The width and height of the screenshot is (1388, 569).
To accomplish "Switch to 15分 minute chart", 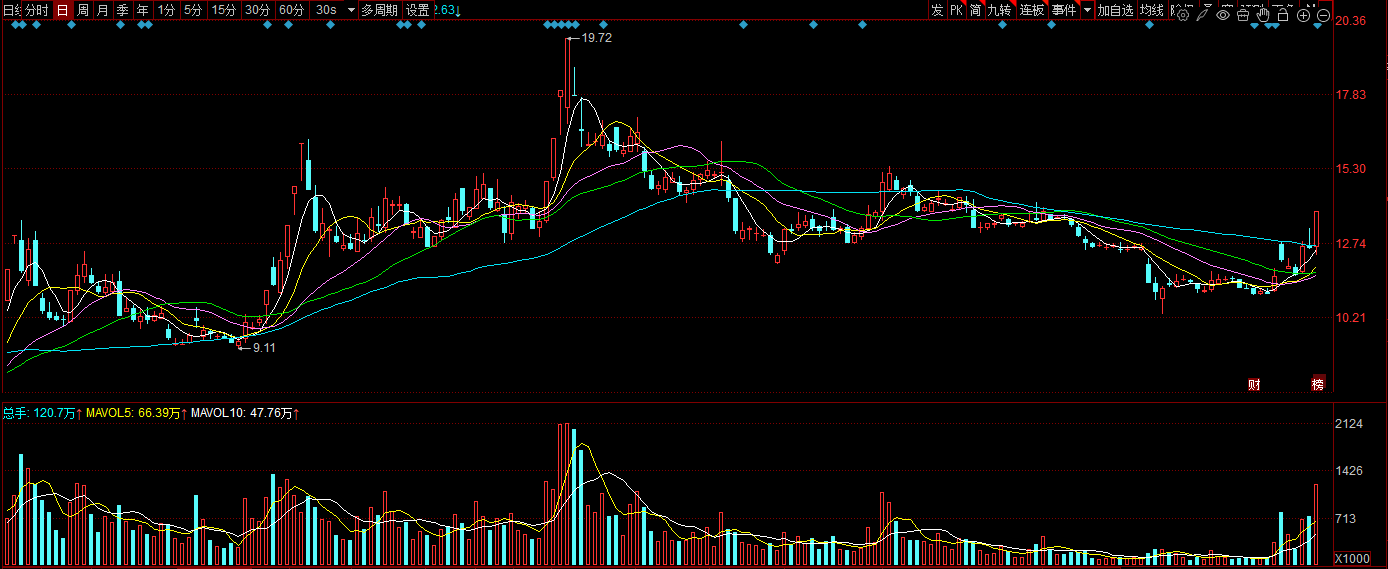I will tap(223, 10).
